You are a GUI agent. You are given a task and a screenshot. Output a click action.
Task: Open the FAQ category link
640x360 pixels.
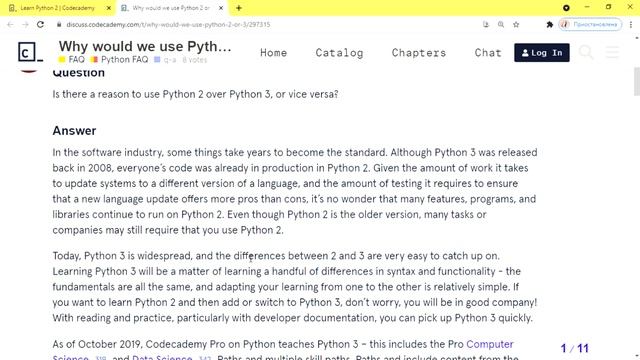[72, 60]
